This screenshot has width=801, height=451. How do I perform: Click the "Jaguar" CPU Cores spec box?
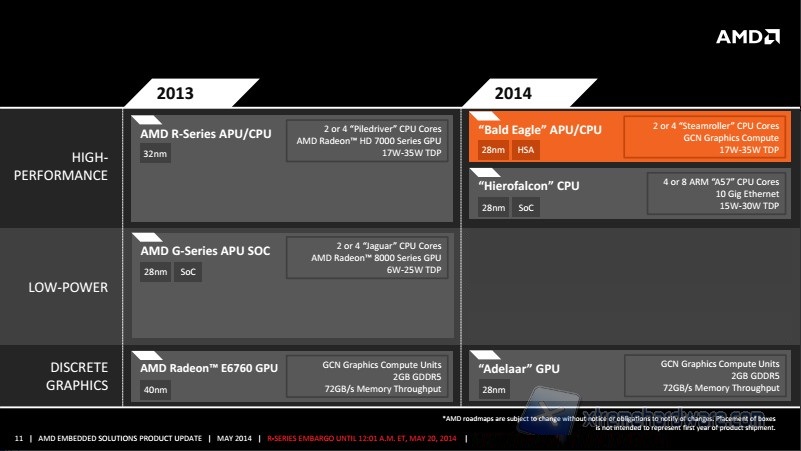click(369, 258)
